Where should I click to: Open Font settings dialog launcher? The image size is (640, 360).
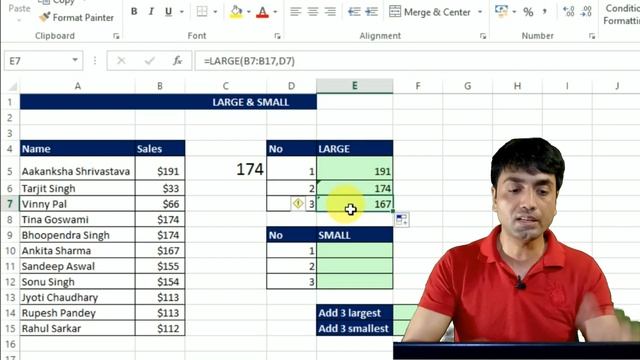click(x=278, y=36)
